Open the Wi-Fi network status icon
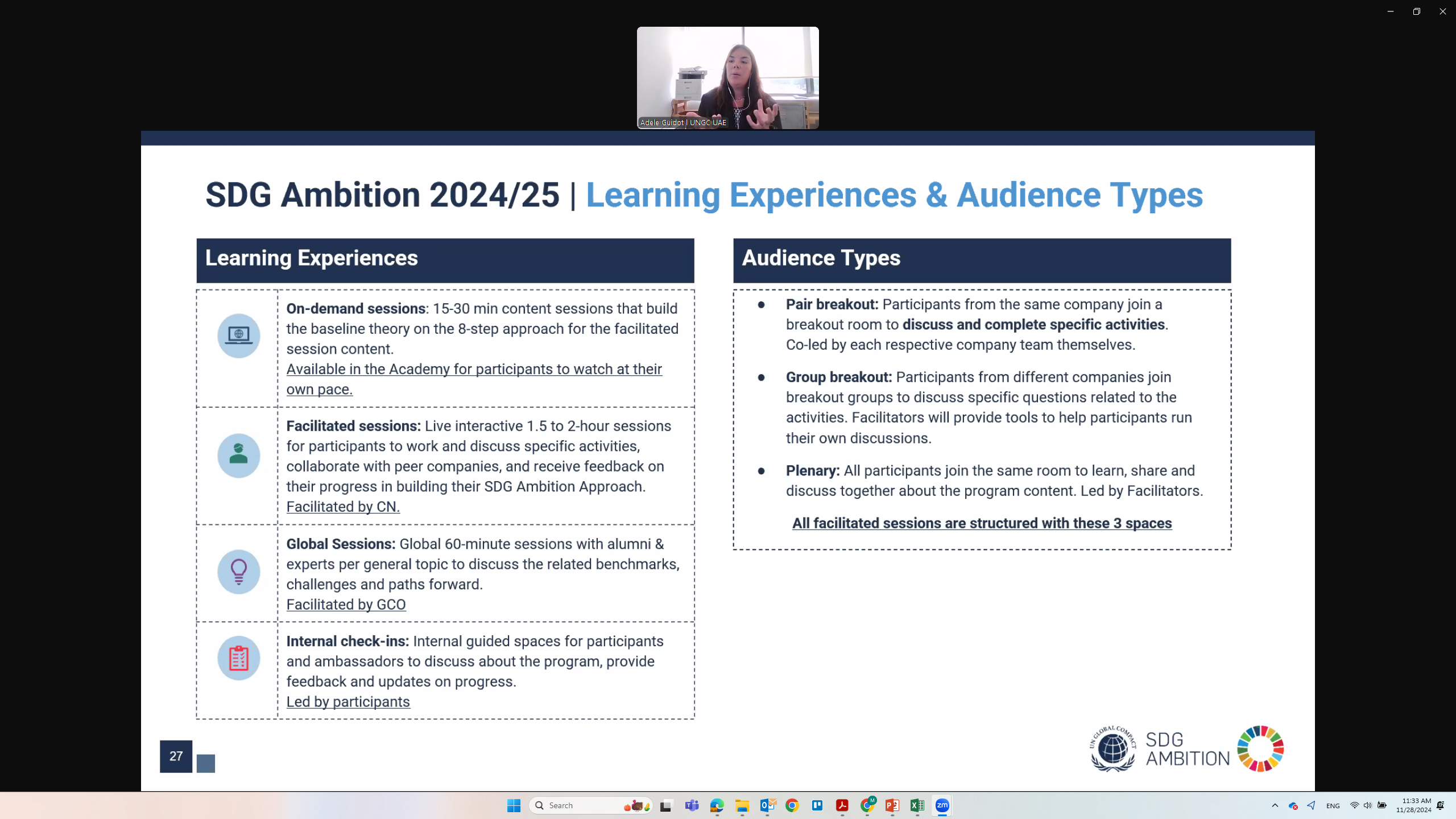The width and height of the screenshot is (1456, 819). [1354, 805]
